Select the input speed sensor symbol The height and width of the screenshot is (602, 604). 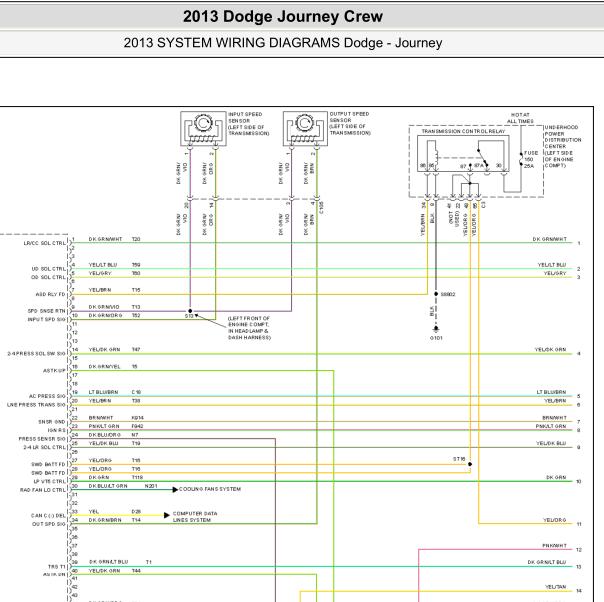[203, 129]
